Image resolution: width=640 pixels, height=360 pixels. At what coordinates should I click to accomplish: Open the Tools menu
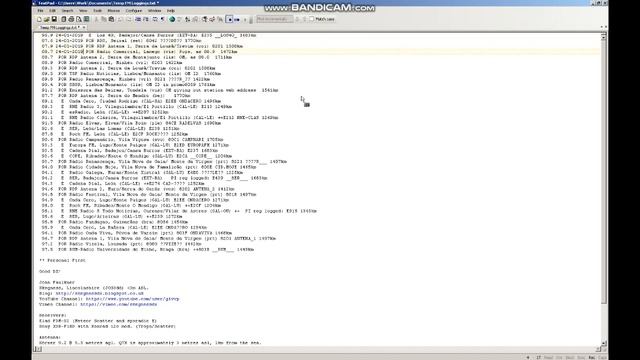[98, 11]
